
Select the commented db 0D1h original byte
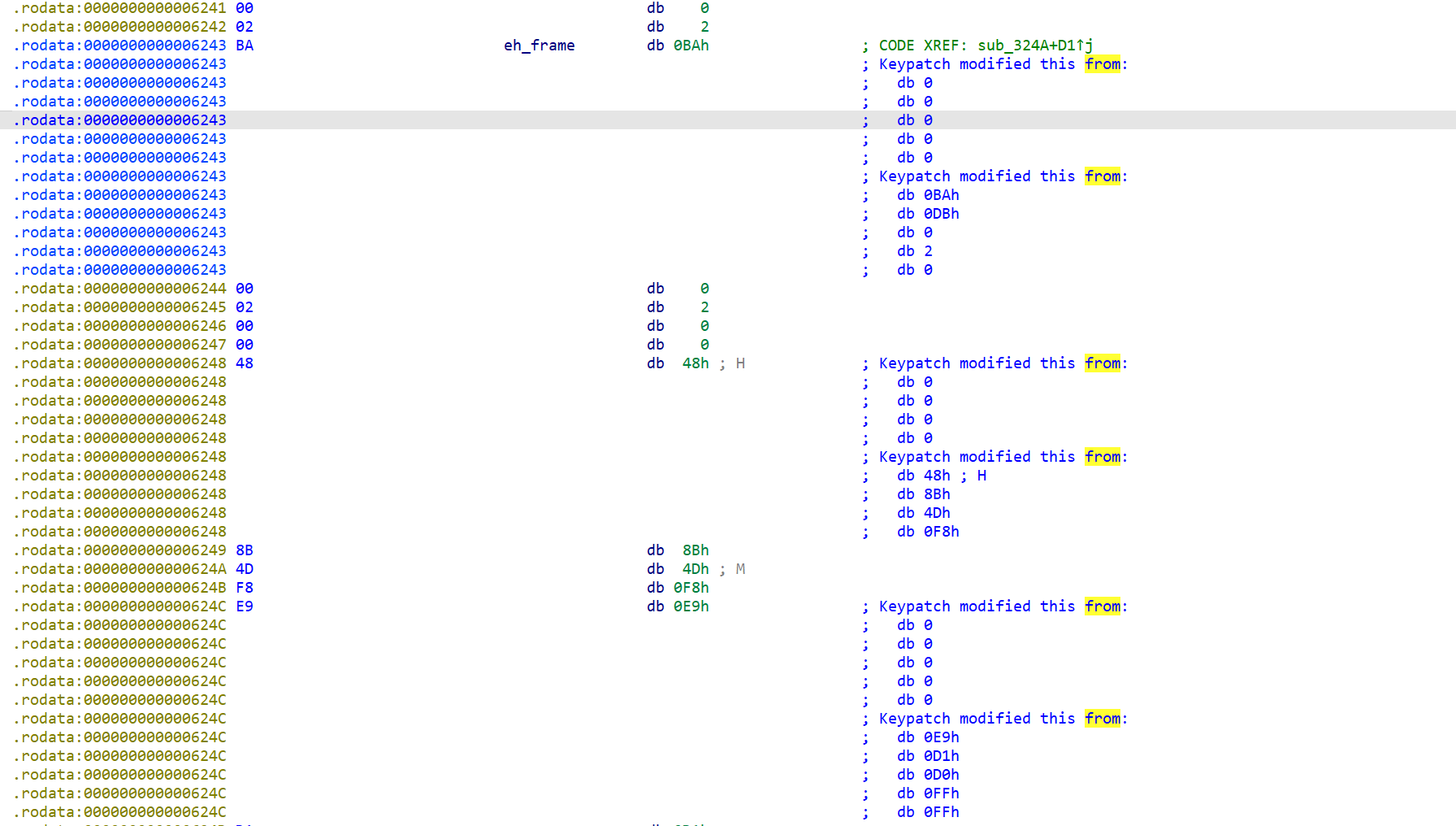940,755
